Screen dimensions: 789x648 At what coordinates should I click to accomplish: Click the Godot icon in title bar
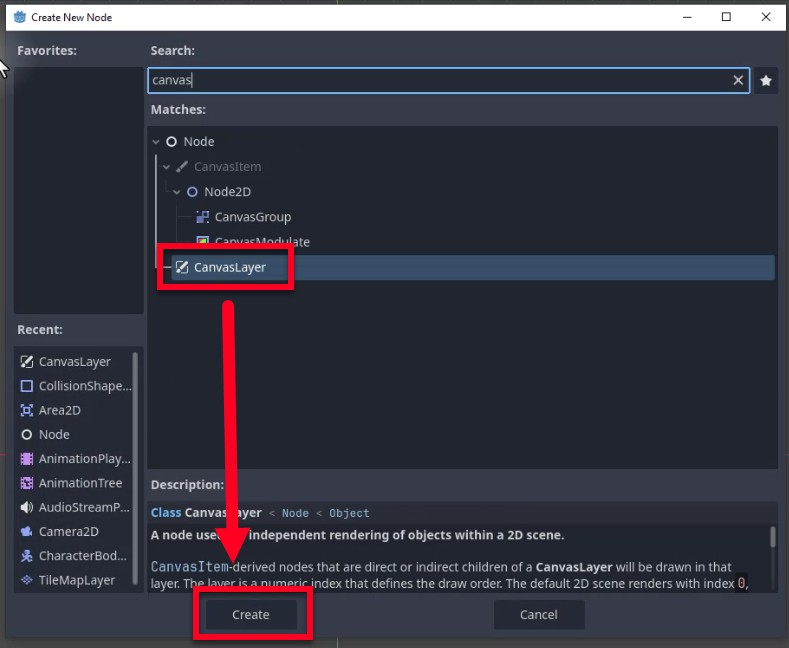20,17
